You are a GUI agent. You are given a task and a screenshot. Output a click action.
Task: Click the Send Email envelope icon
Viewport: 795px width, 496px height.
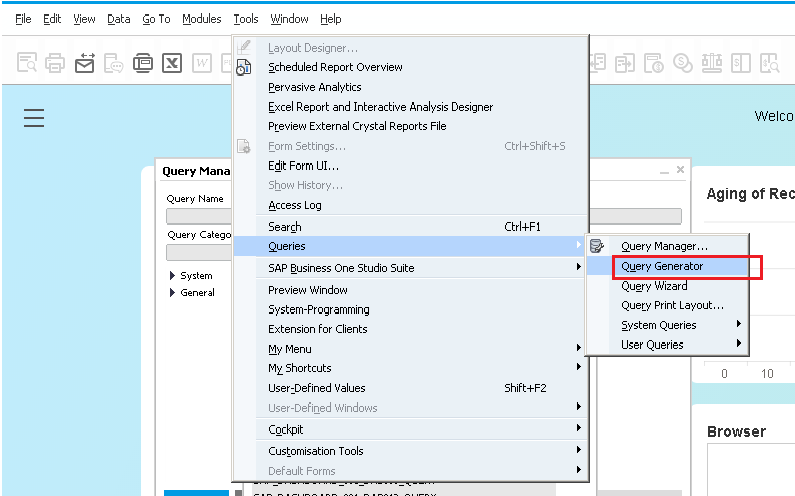85,63
